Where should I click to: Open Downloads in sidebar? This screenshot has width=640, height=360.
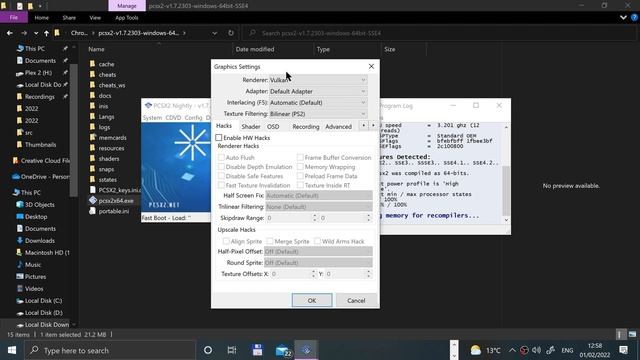[39, 241]
